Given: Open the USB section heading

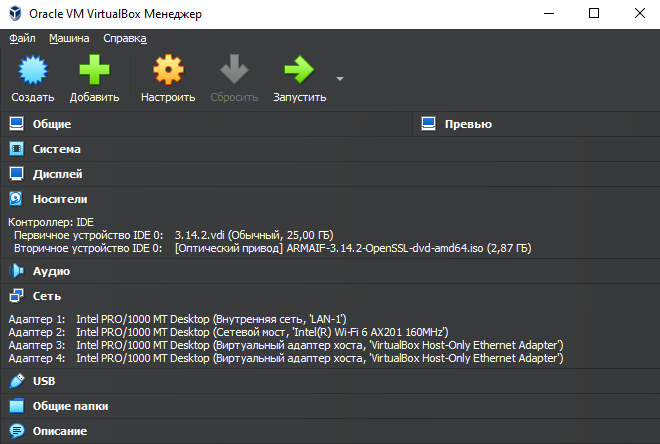Looking at the screenshot, I should 44,381.
